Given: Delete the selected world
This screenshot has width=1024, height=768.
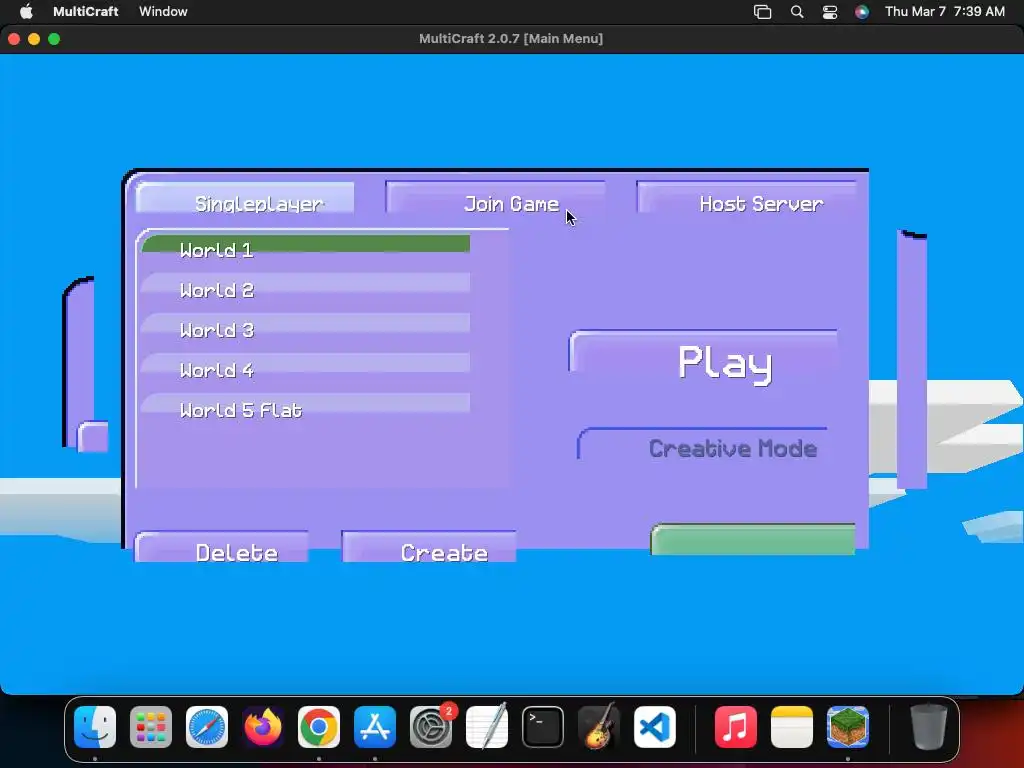Looking at the screenshot, I should click(222, 547).
